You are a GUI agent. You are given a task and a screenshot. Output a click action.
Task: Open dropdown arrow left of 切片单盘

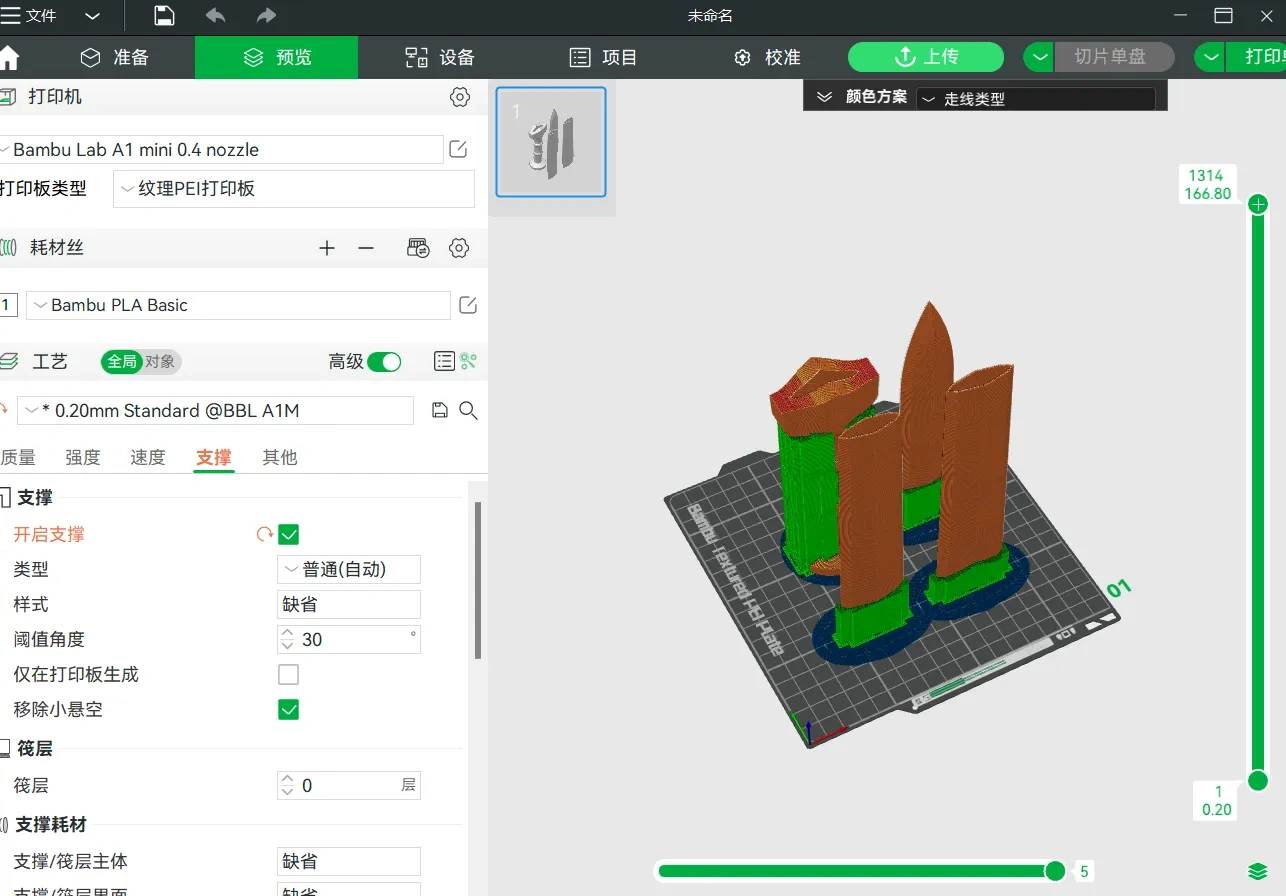(x=1040, y=57)
